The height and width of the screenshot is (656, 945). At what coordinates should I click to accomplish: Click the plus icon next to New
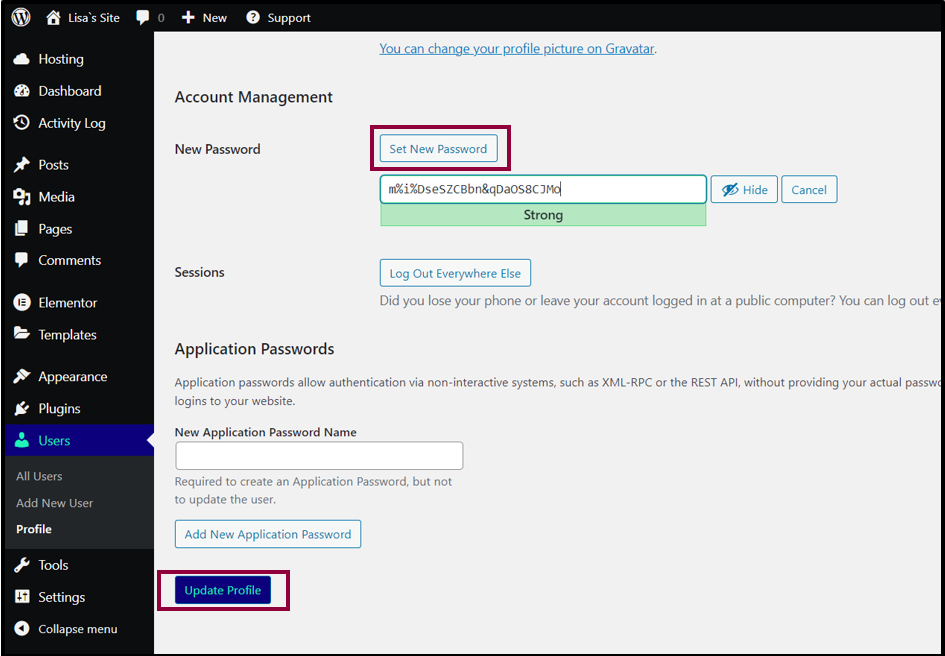[188, 17]
